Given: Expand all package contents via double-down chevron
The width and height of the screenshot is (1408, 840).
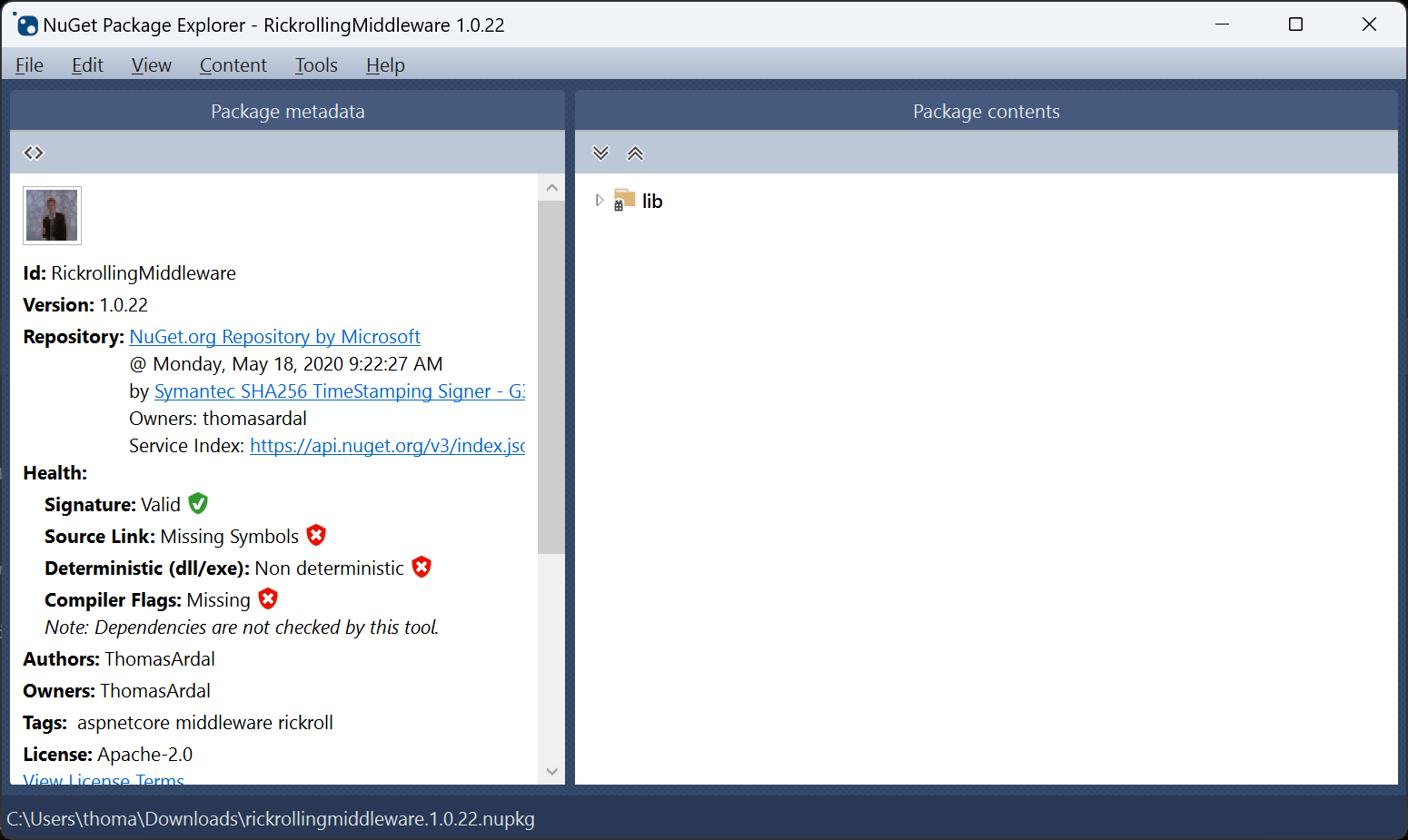Looking at the screenshot, I should (x=600, y=152).
